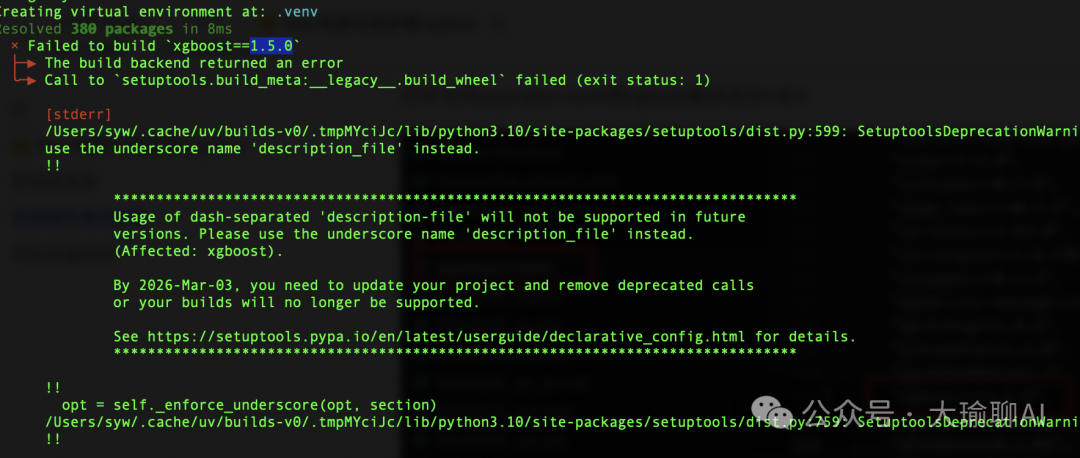Click the top row of asterisks

point(455,198)
